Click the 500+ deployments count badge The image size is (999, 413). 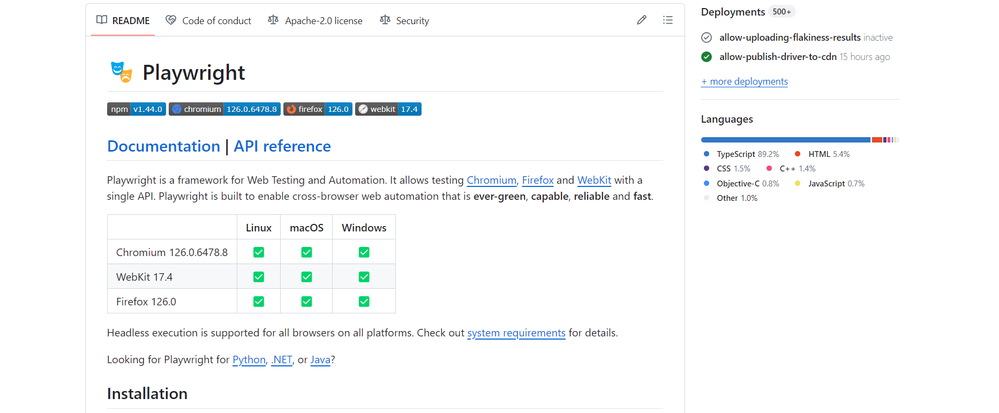[x=782, y=11]
